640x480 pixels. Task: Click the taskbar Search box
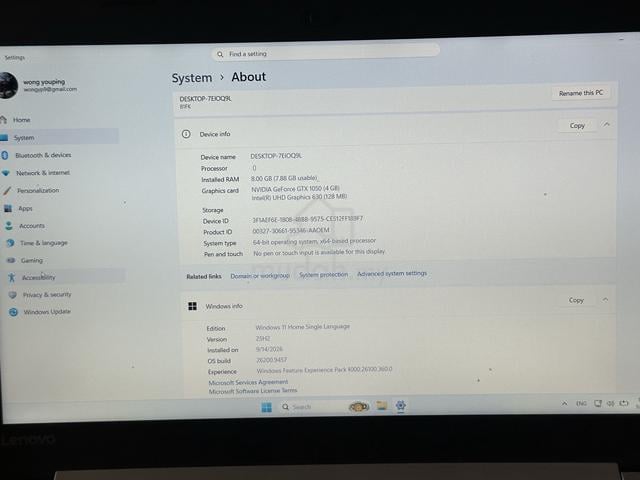click(311, 407)
